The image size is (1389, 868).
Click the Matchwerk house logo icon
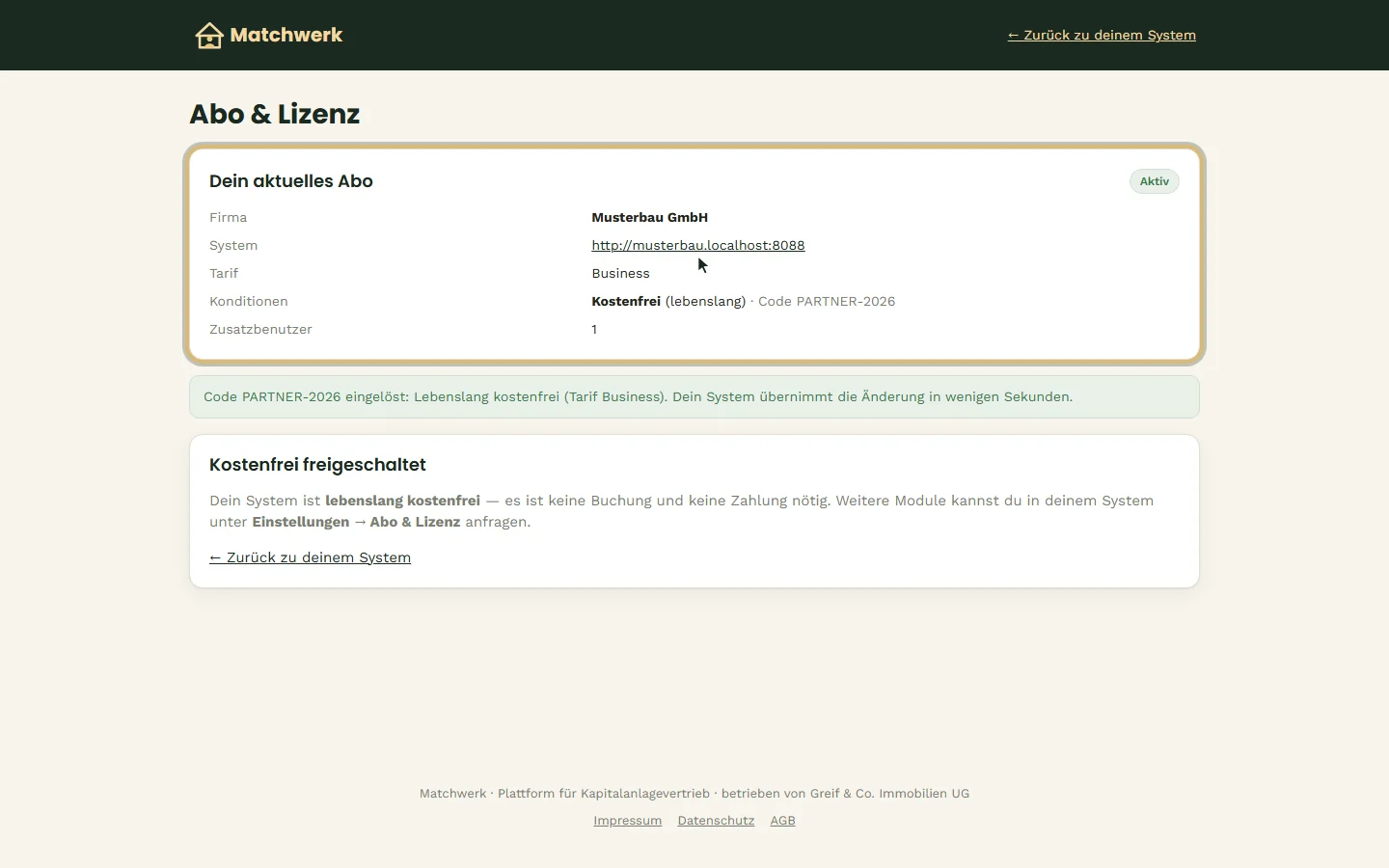(x=209, y=36)
